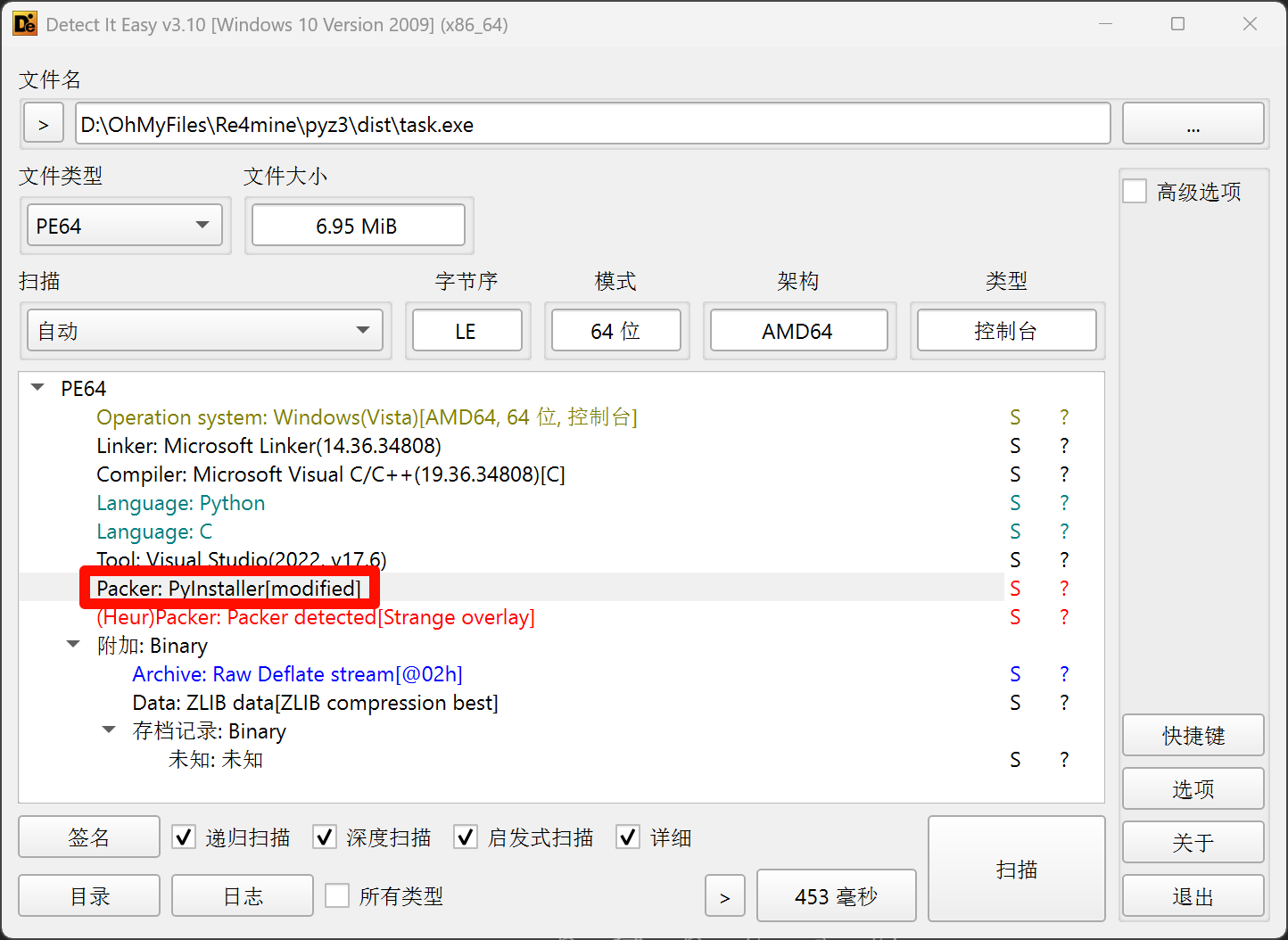Disable the 启发式扫描 checkbox
This screenshot has width=1288, height=940.
pyautogui.click(x=466, y=837)
